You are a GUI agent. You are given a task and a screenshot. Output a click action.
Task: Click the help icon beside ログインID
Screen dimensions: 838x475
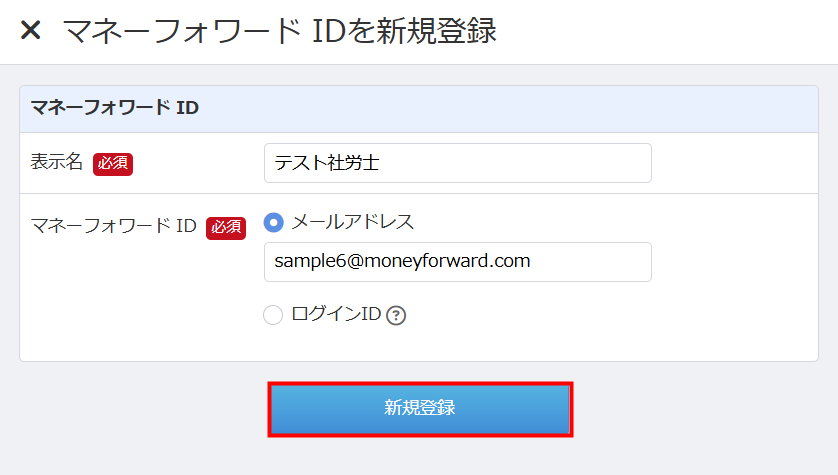397,315
